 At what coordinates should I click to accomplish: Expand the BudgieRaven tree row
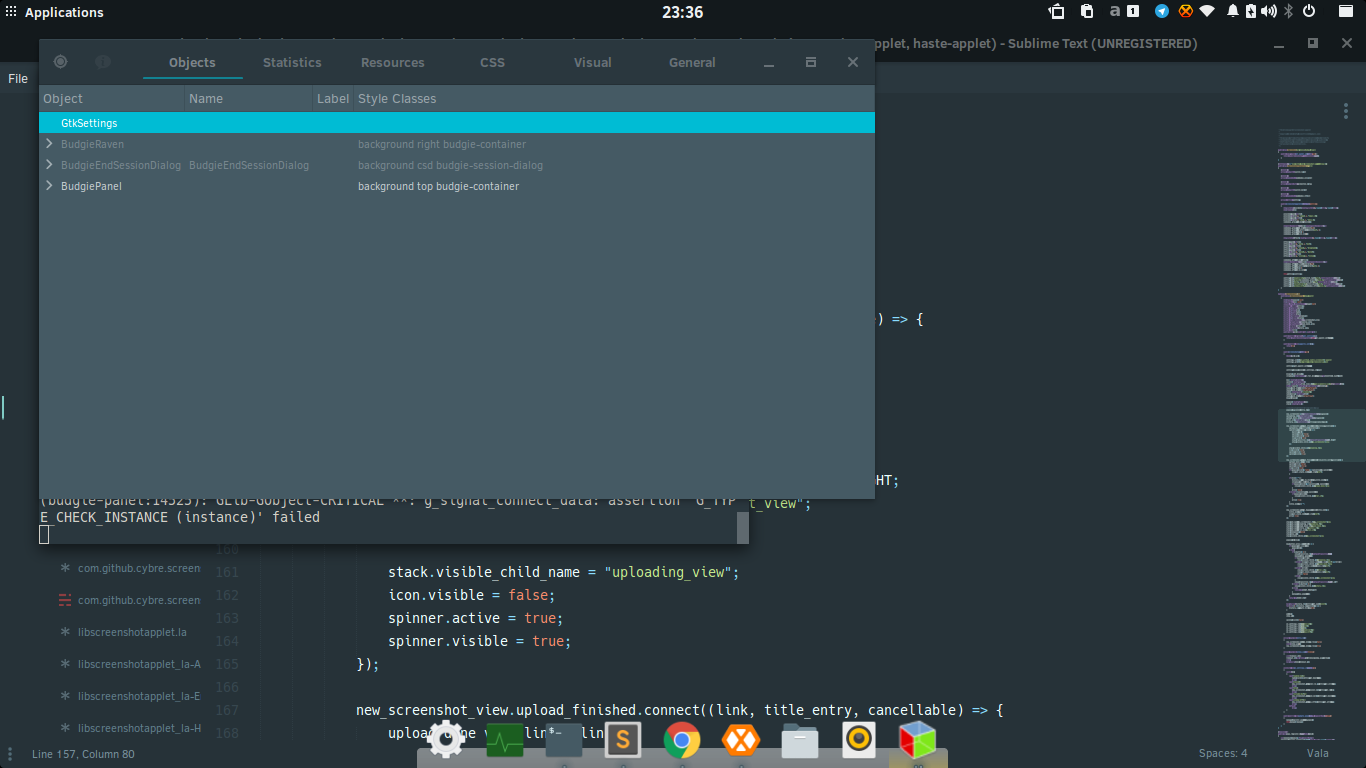tap(49, 144)
